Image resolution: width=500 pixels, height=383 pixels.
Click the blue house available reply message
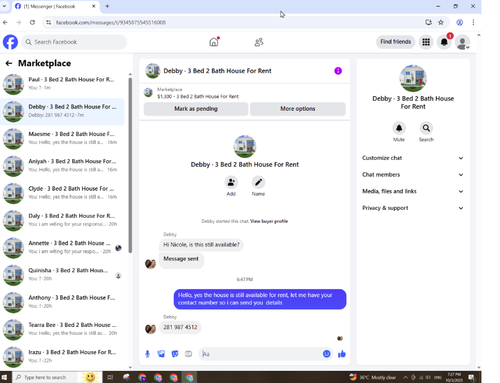(x=260, y=299)
